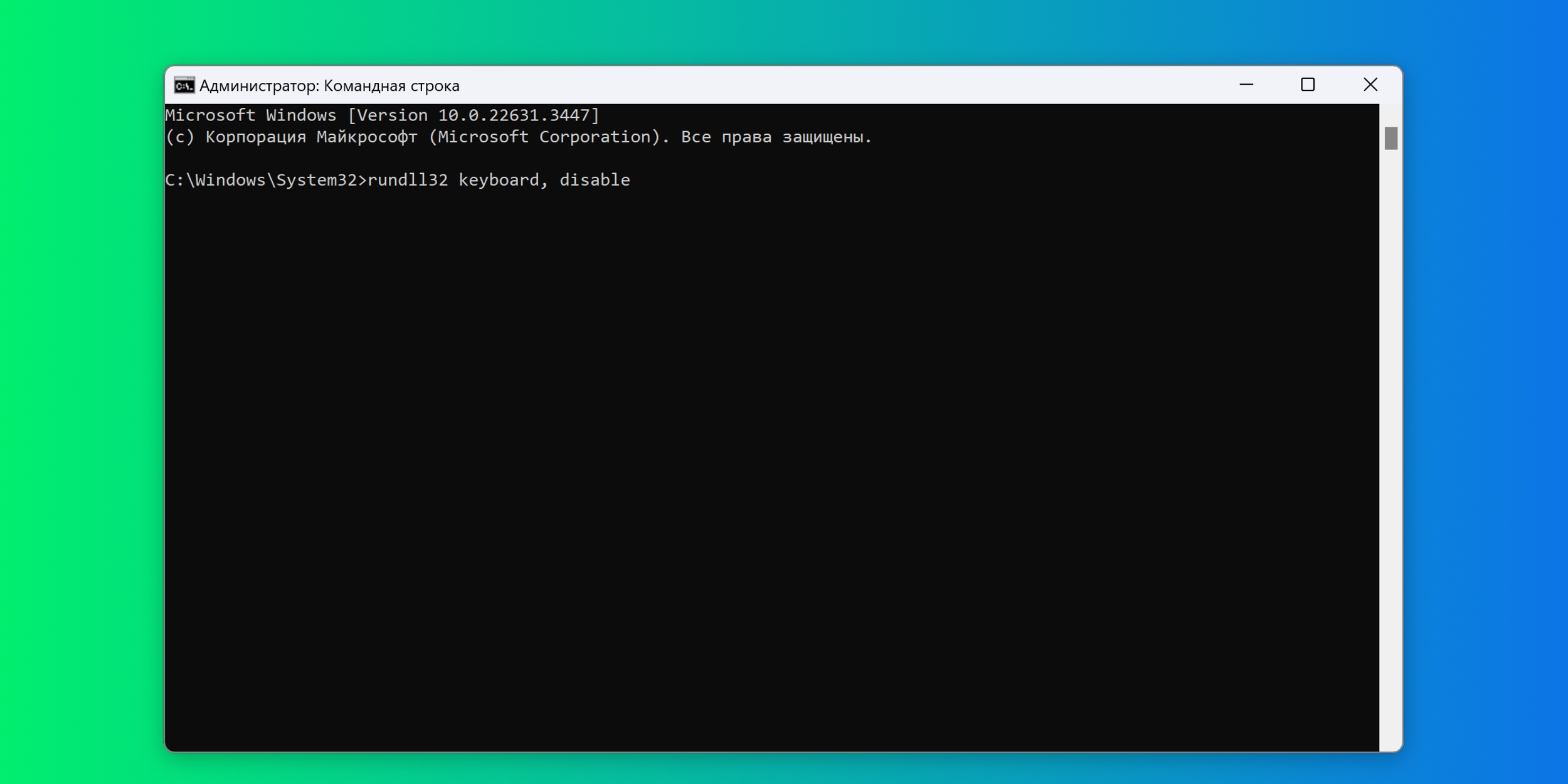Click the 'Microsoft Windows [Version 10.0.22631.3447]' line
Screen dimensions: 1568x784
[383, 115]
